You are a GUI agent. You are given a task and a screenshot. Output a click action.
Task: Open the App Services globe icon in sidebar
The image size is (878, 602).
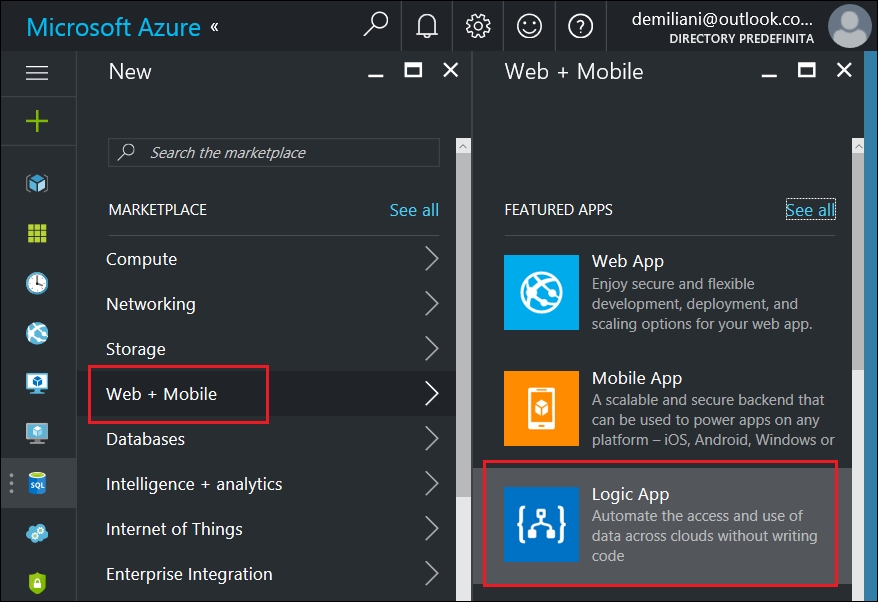click(x=37, y=333)
